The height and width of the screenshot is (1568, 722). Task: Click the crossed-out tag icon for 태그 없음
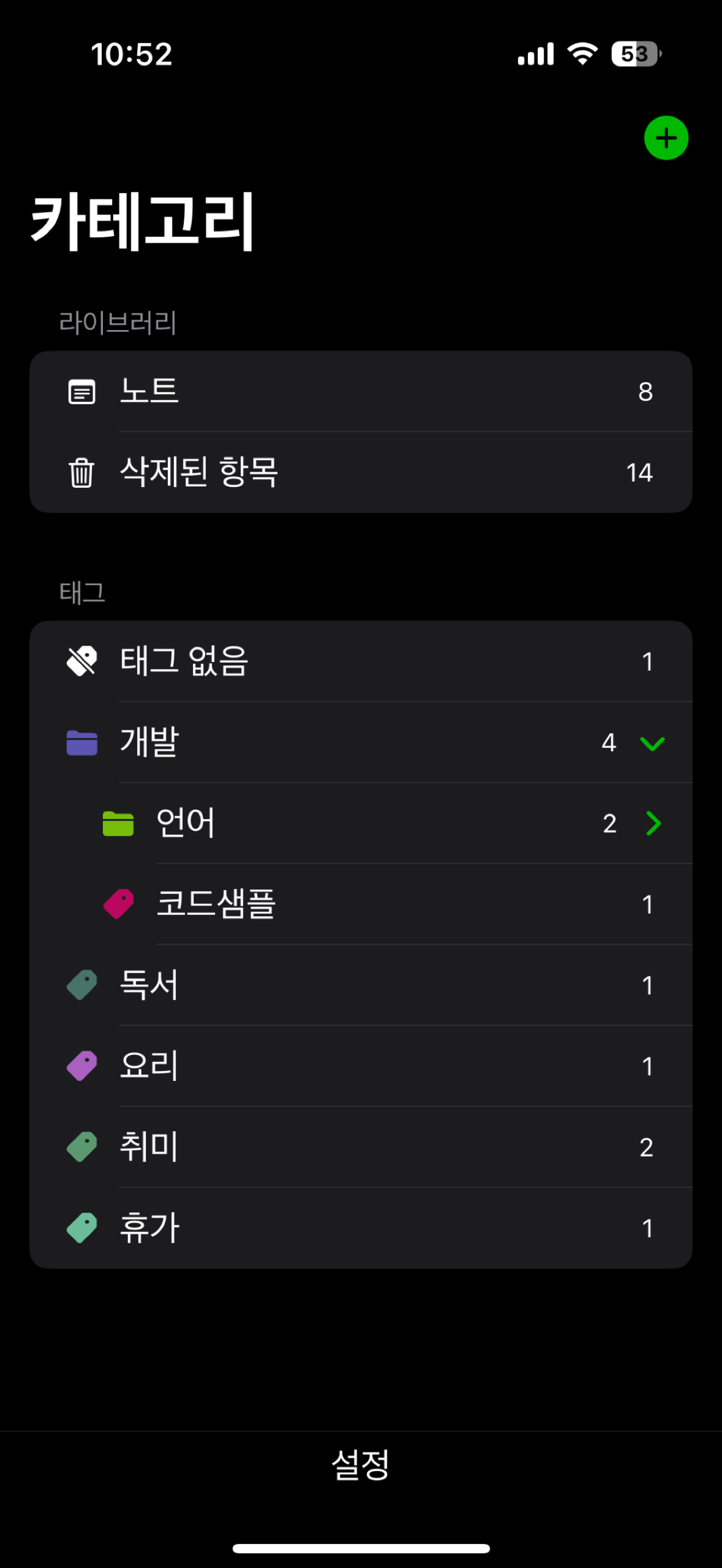[x=81, y=661]
